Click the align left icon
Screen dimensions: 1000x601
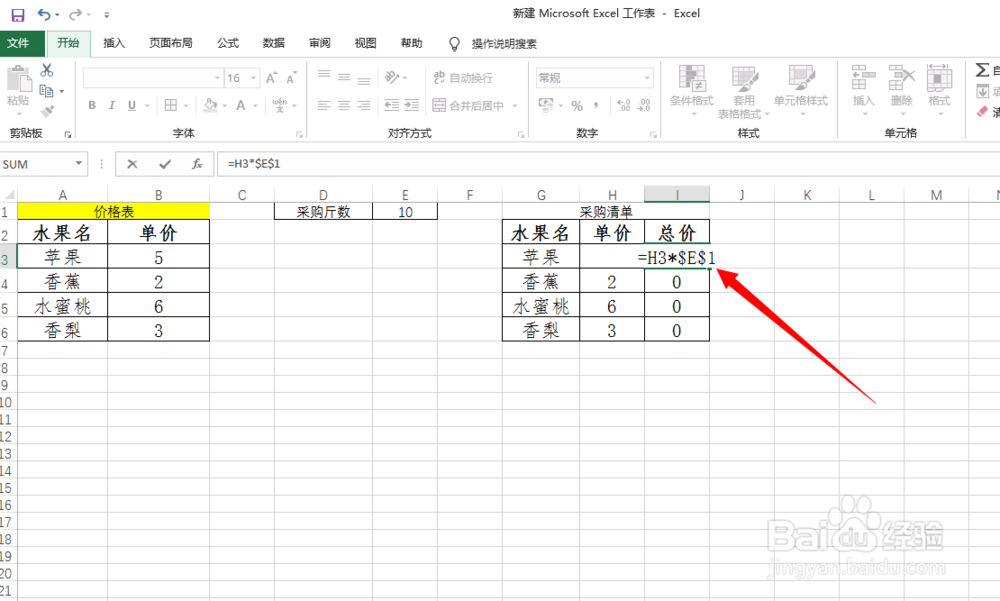(x=324, y=105)
